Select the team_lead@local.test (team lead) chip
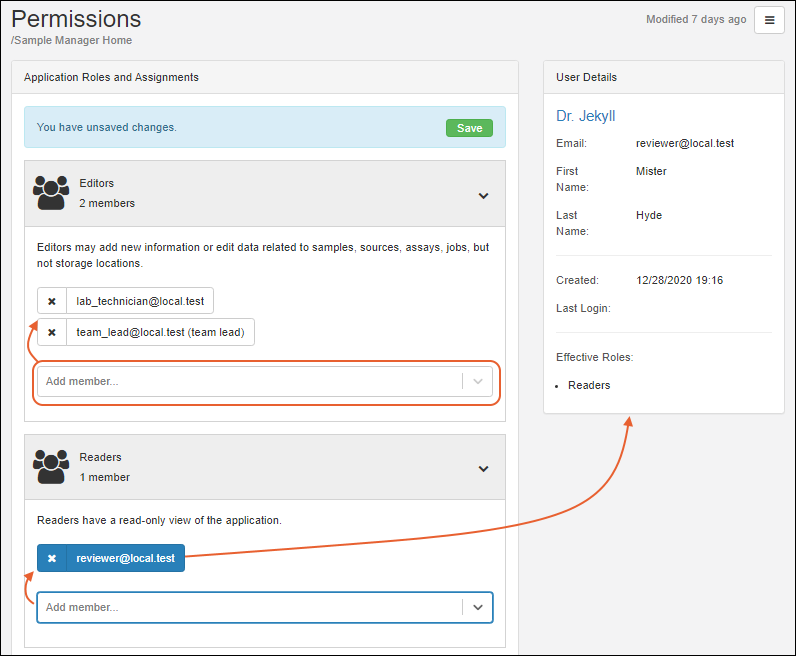Screen dimensions: 796x656 point(160,332)
